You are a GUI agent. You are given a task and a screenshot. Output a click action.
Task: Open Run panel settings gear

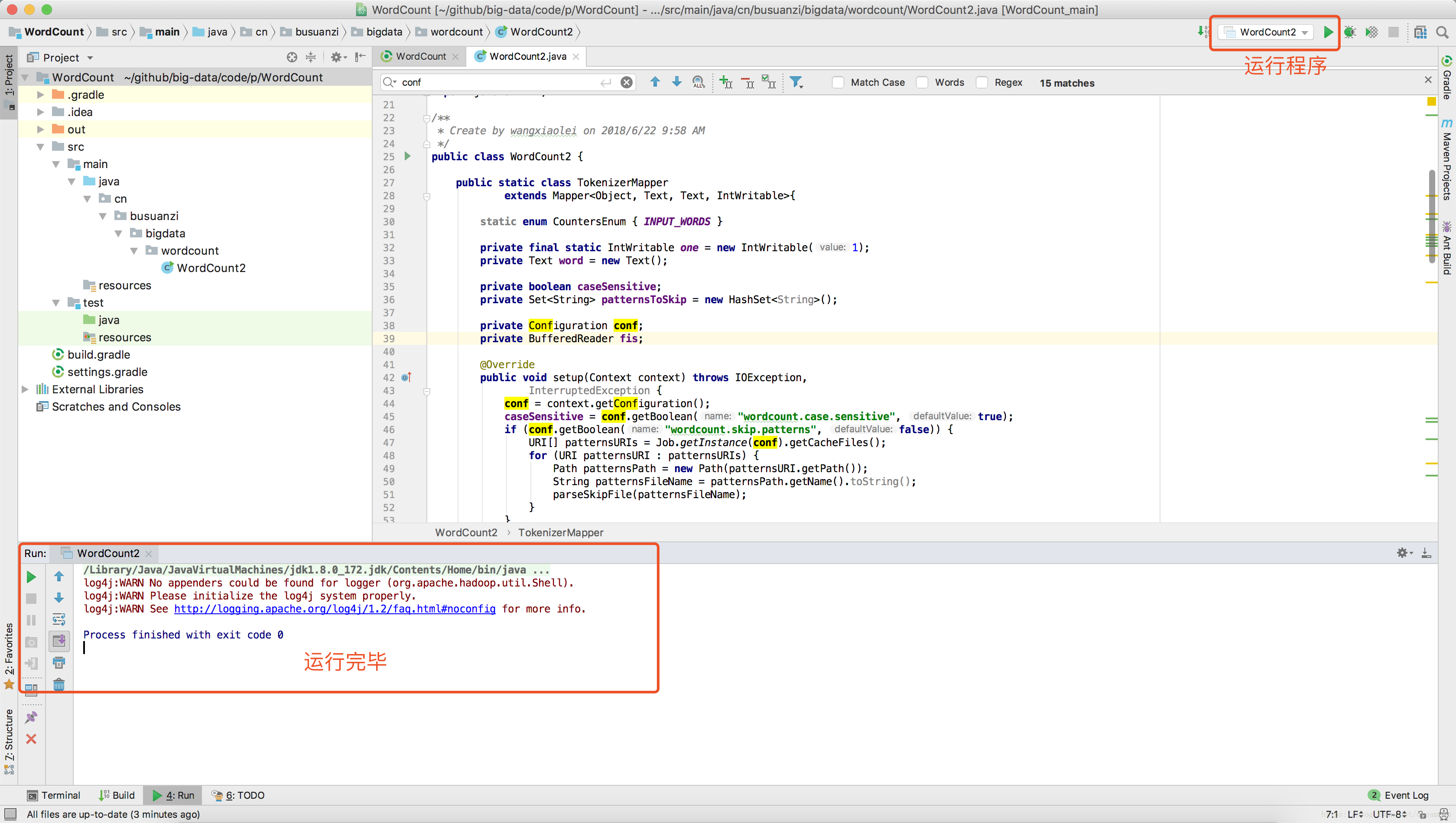[1404, 553]
